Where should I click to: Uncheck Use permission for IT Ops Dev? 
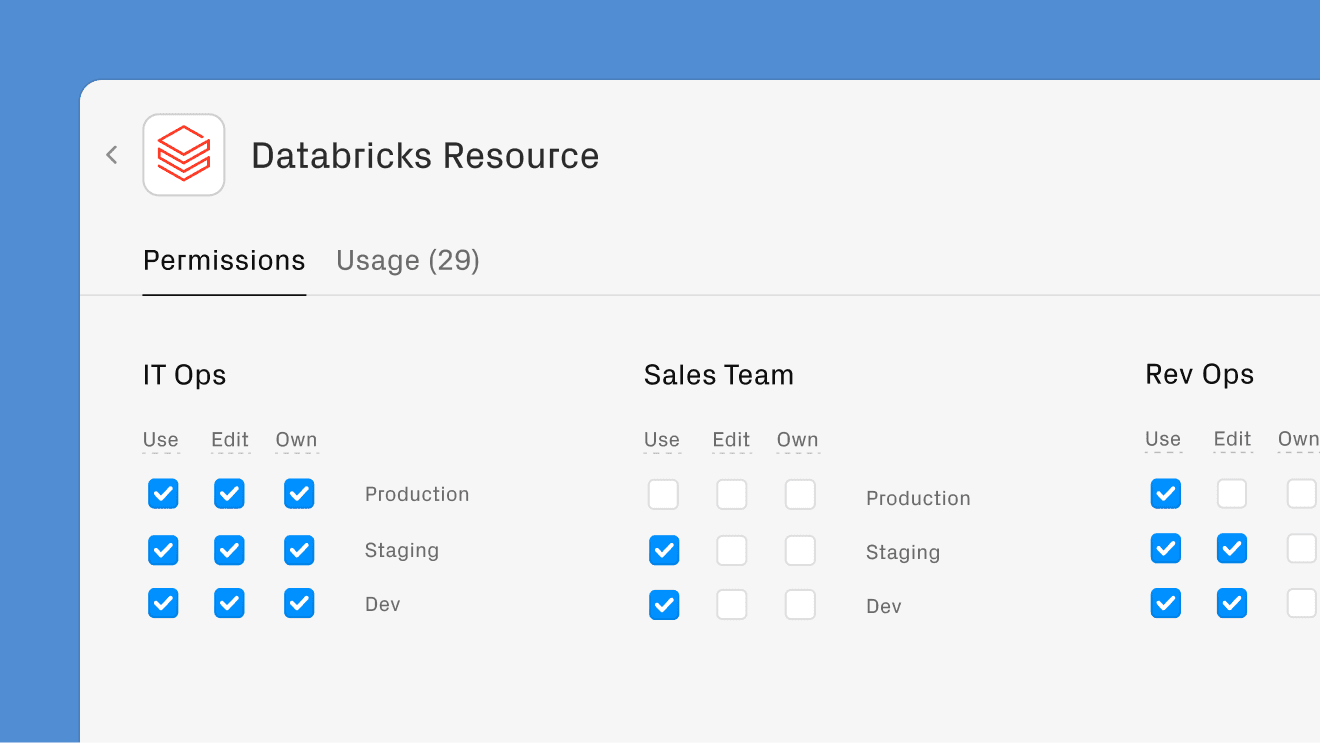point(163,603)
